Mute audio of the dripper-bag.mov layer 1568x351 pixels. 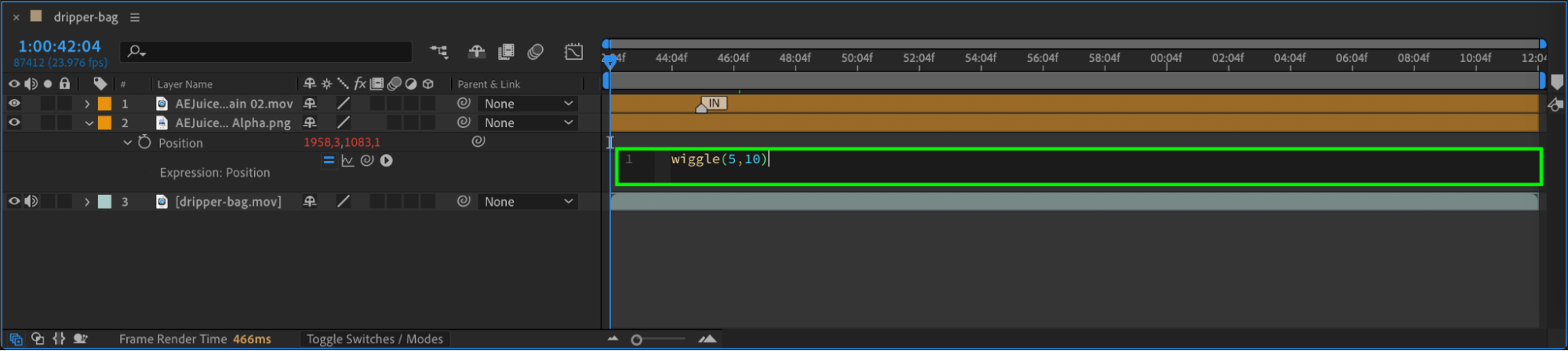(x=31, y=201)
